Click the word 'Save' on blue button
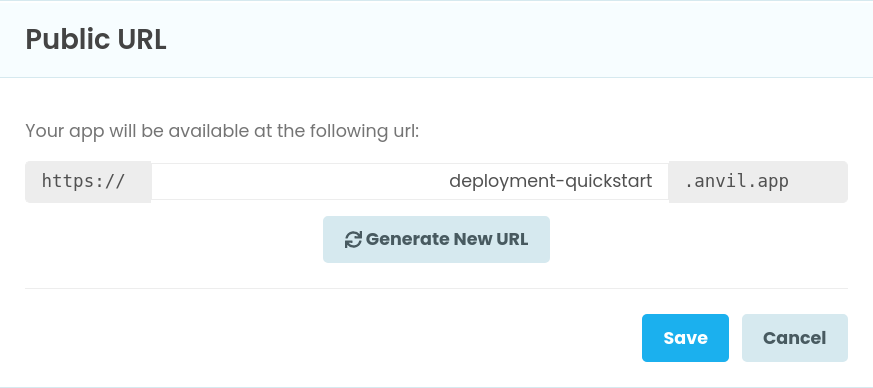 685,338
